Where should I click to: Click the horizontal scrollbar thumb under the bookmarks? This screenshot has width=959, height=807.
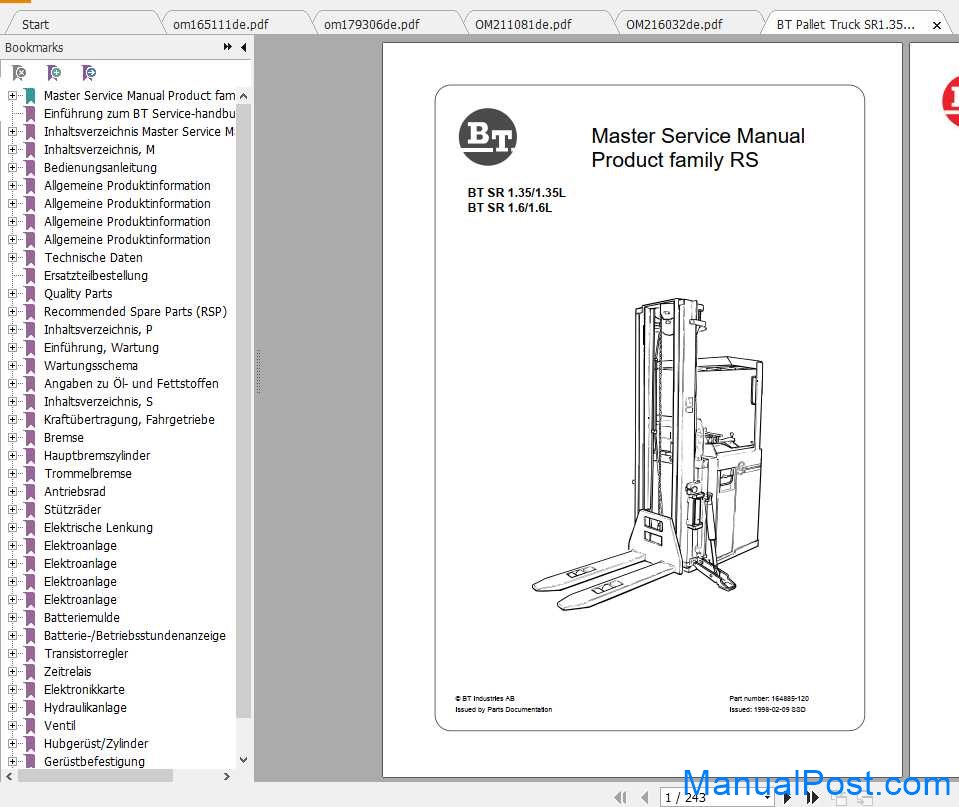click(95, 776)
